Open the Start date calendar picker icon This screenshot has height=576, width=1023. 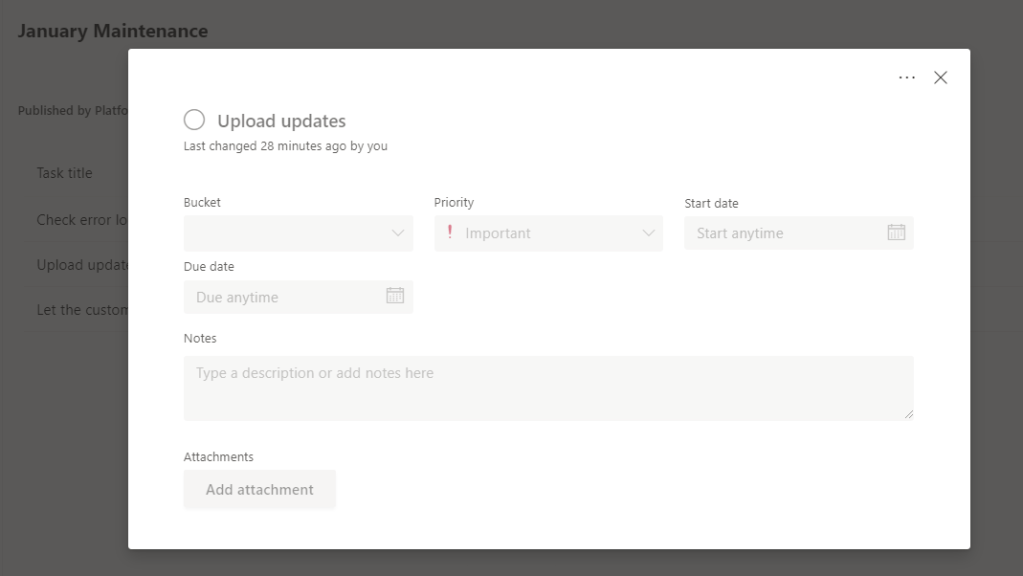coord(896,232)
